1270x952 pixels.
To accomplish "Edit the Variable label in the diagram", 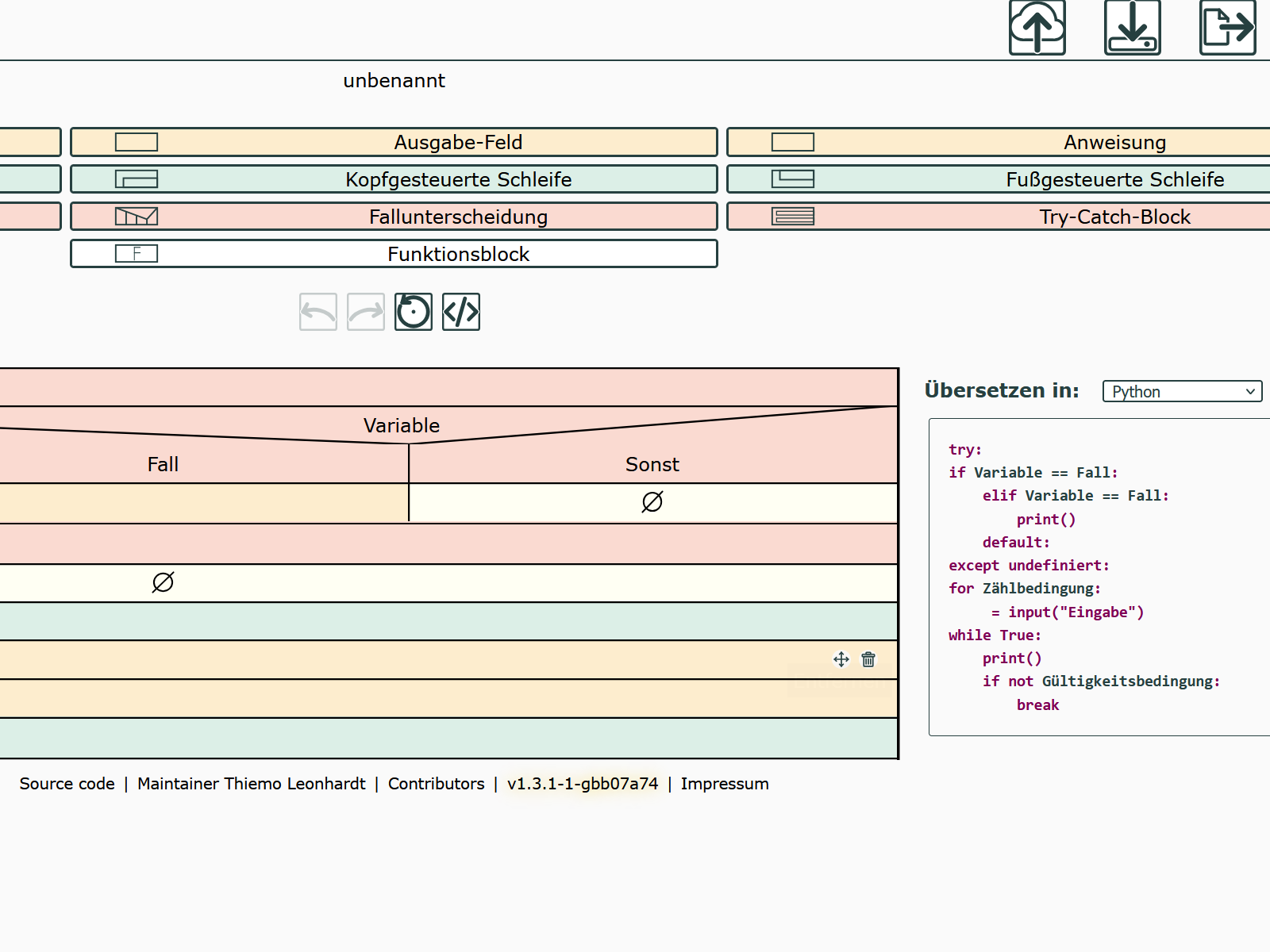I will tap(402, 425).
